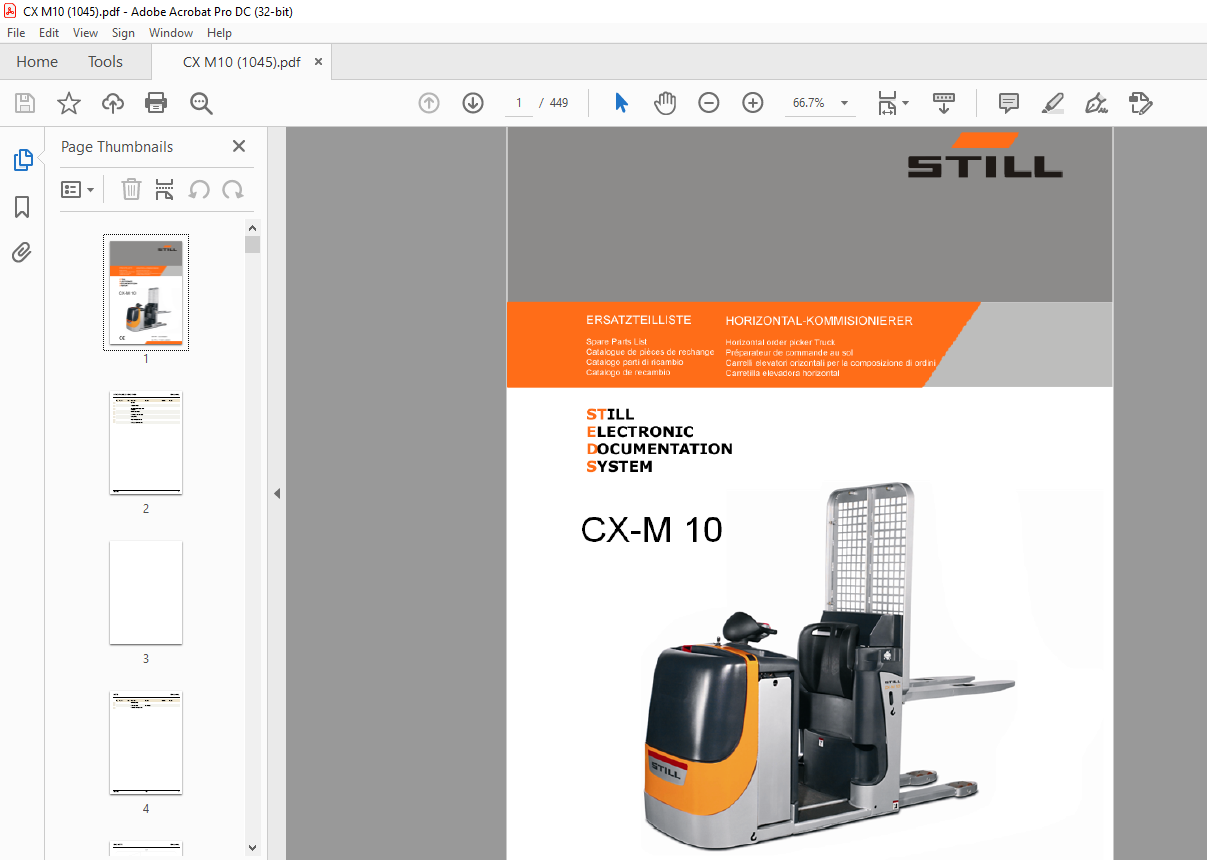Open the Window menu
The height and width of the screenshot is (860, 1207).
(x=171, y=33)
